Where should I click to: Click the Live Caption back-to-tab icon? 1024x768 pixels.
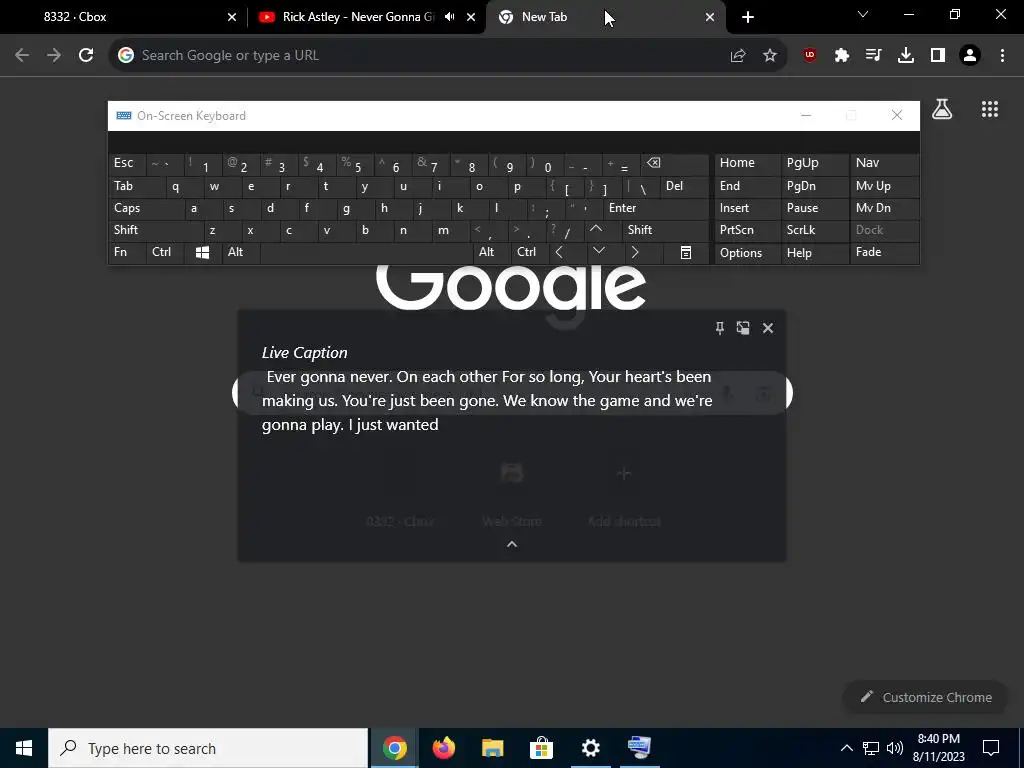pos(743,328)
